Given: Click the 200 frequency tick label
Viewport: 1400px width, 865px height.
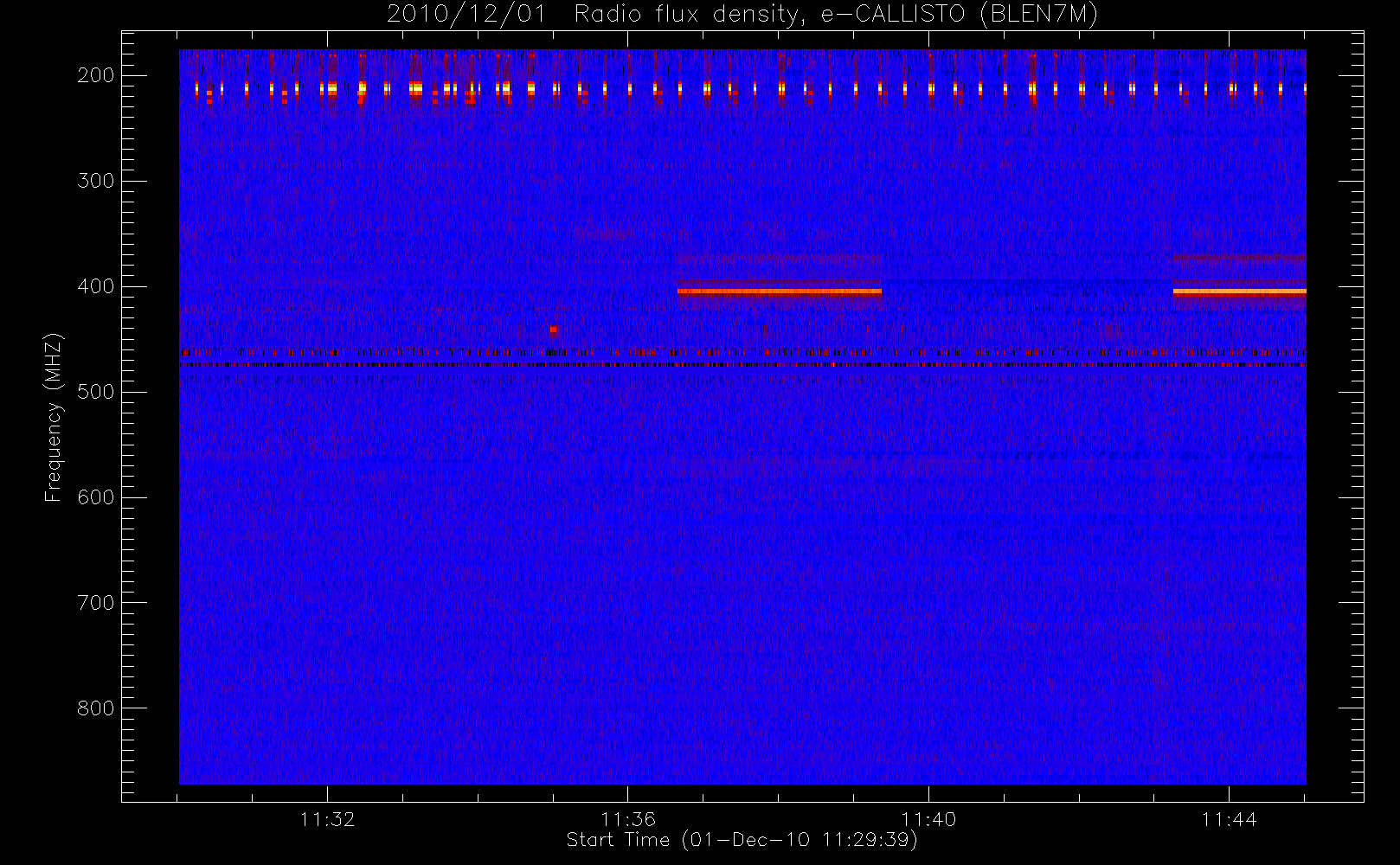Looking at the screenshot, I should click(x=95, y=75).
